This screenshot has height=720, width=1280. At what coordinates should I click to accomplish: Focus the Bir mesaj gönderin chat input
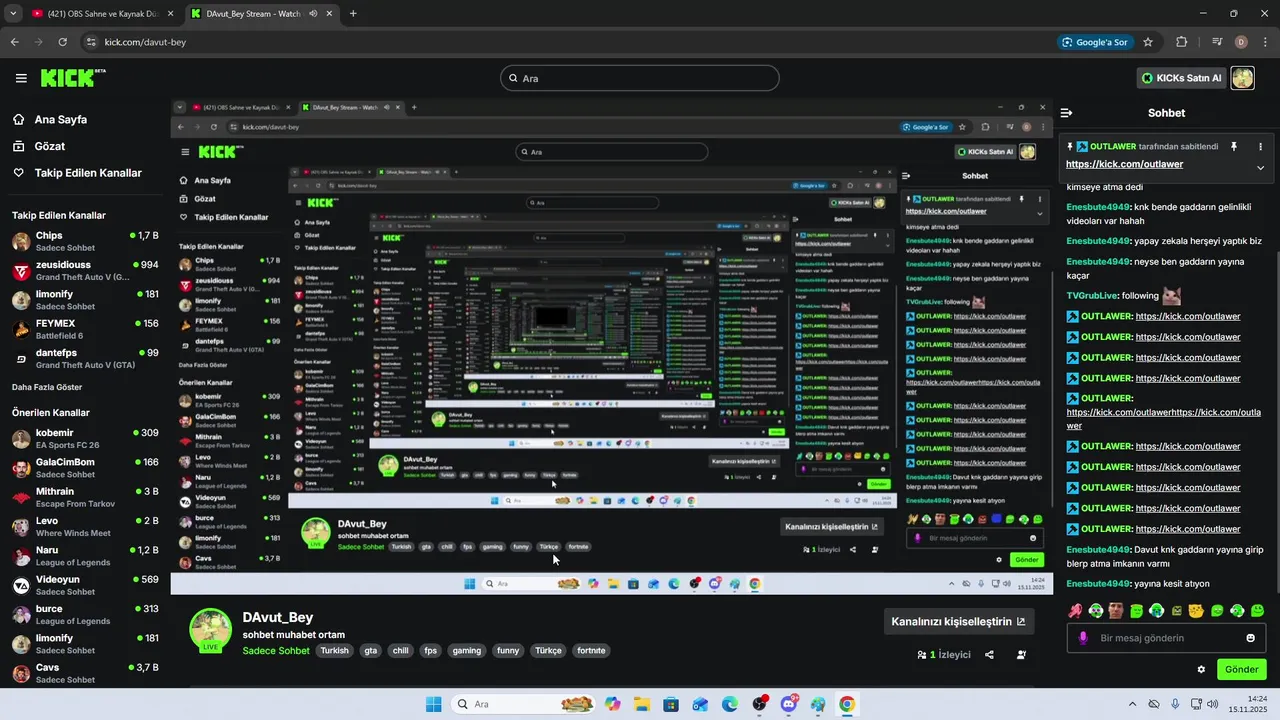1166,638
